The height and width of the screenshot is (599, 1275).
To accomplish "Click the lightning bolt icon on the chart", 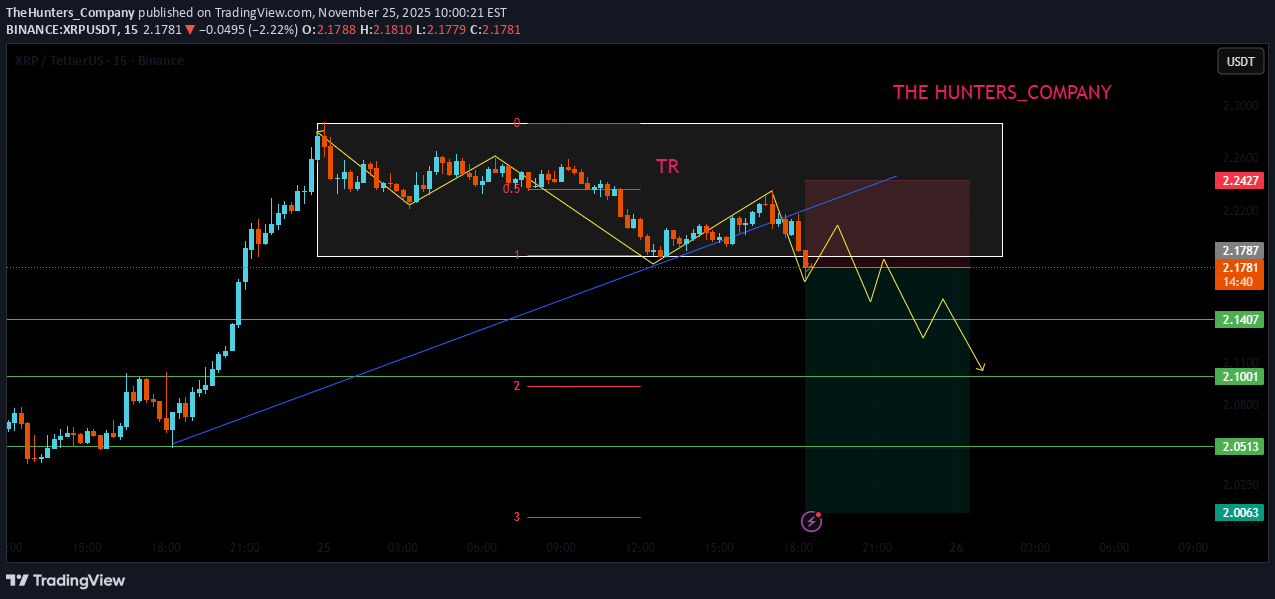I will click(810, 521).
